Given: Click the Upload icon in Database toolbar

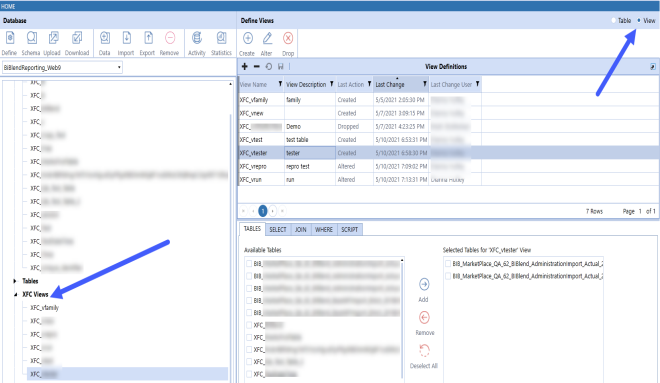Looking at the screenshot, I should [x=53, y=38].
